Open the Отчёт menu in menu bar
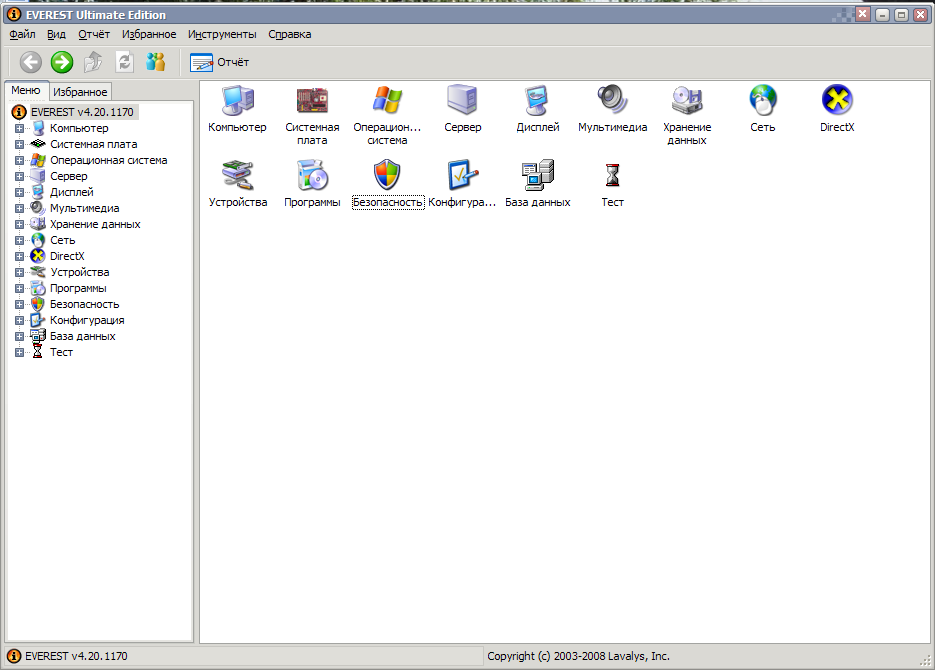The width and height of the screenshot is (935, 670). point(94,34)
